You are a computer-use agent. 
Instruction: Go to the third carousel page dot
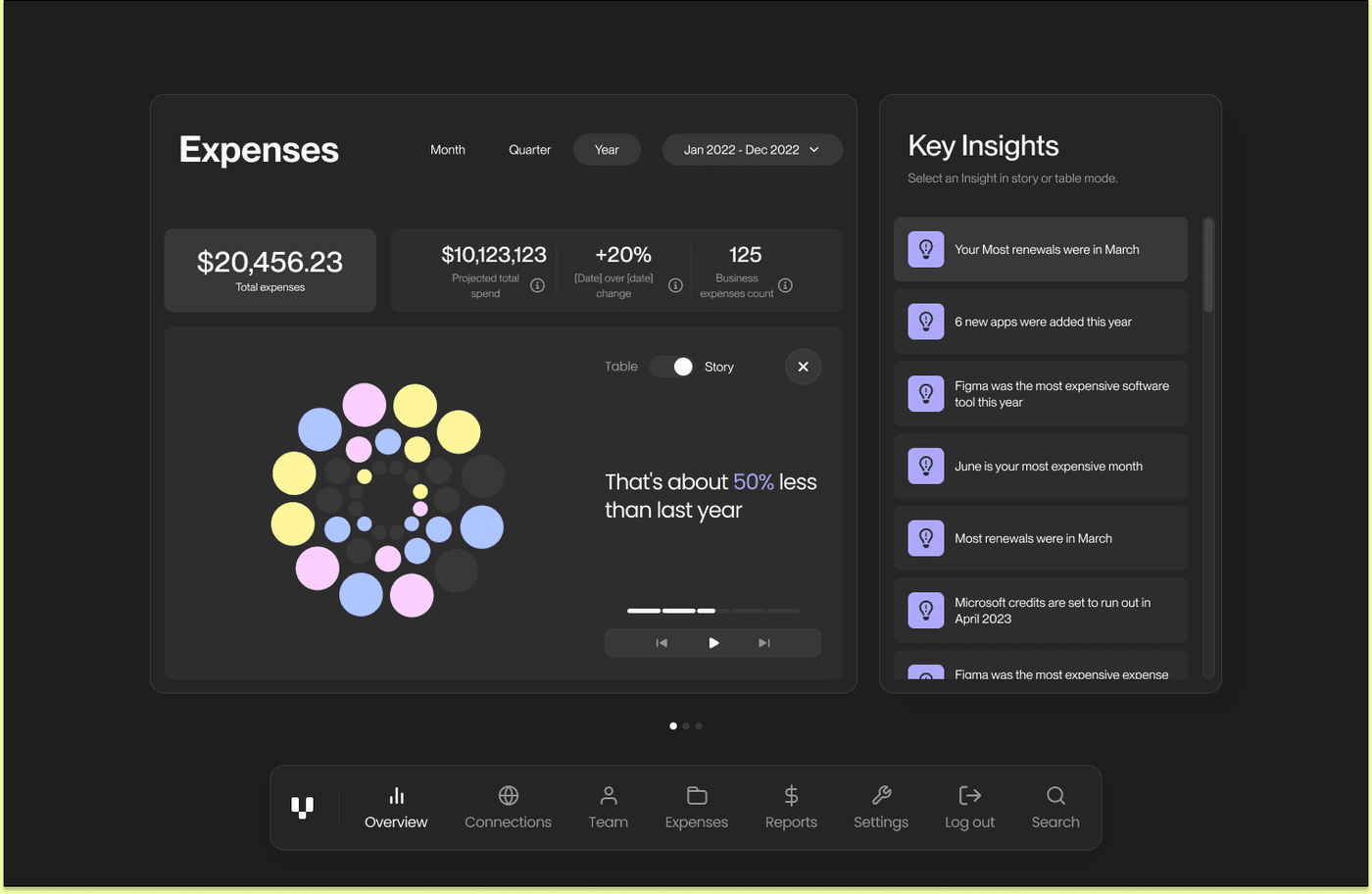point(699,726)
